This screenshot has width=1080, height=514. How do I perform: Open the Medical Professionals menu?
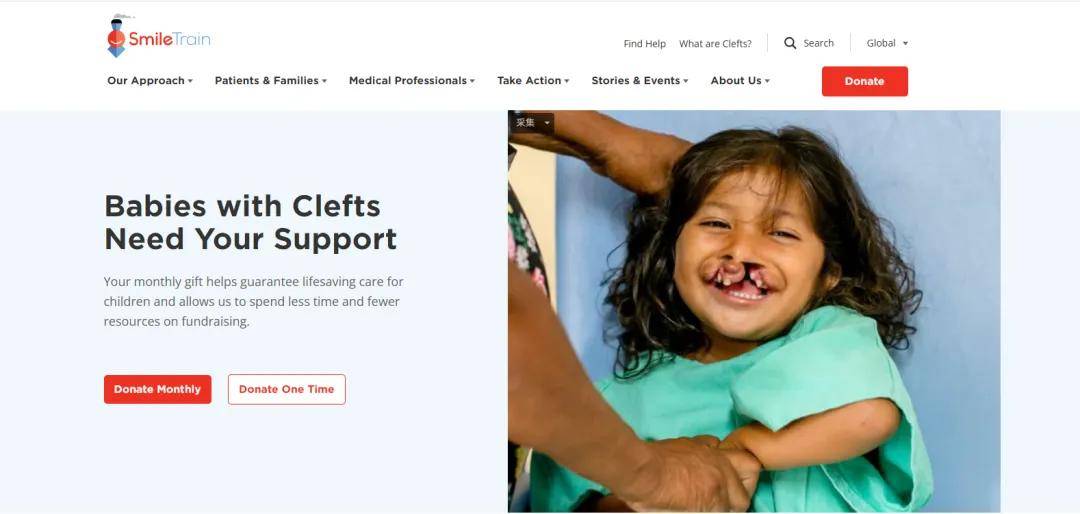(x=412, y=81)
